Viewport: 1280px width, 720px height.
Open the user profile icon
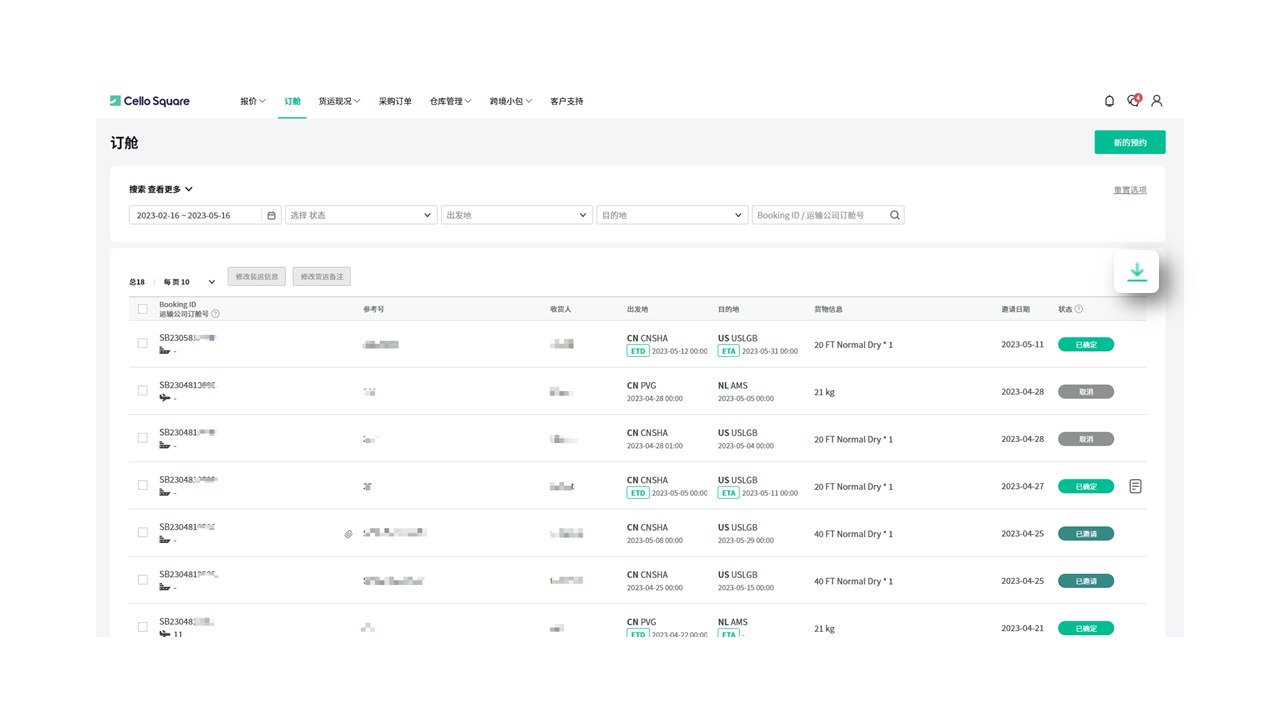point(1157,101)
